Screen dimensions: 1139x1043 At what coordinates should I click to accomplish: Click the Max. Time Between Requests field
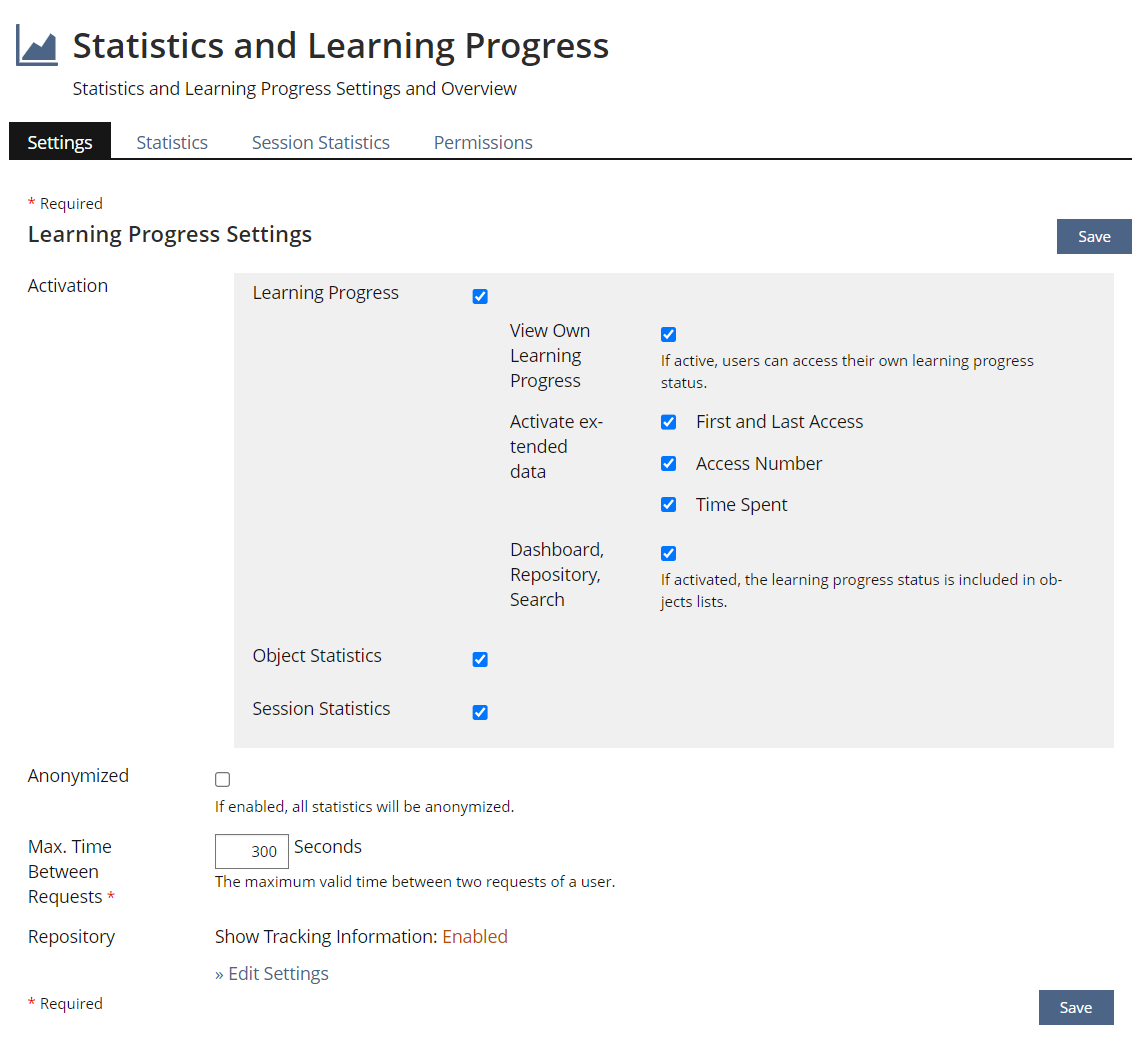(252, 852)
